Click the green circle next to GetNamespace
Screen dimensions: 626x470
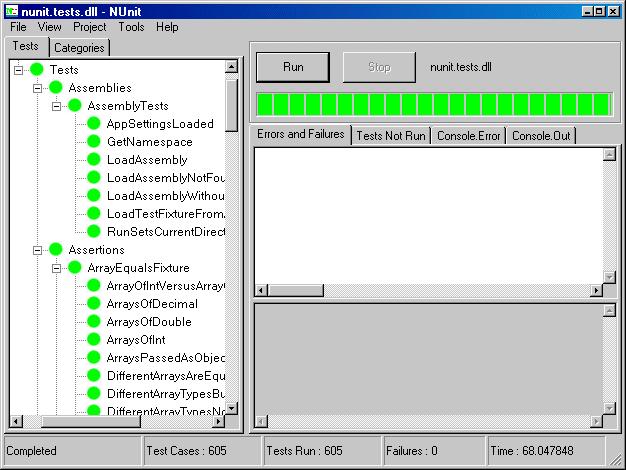point(93,142)
